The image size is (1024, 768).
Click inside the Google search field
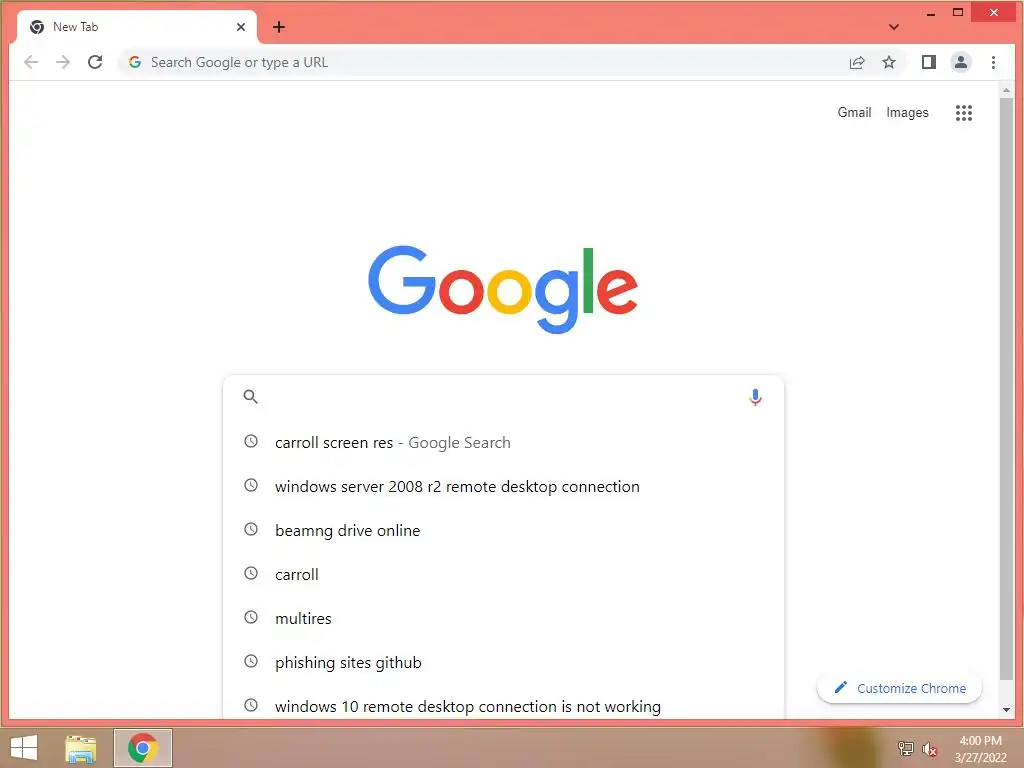pos(503,396)
